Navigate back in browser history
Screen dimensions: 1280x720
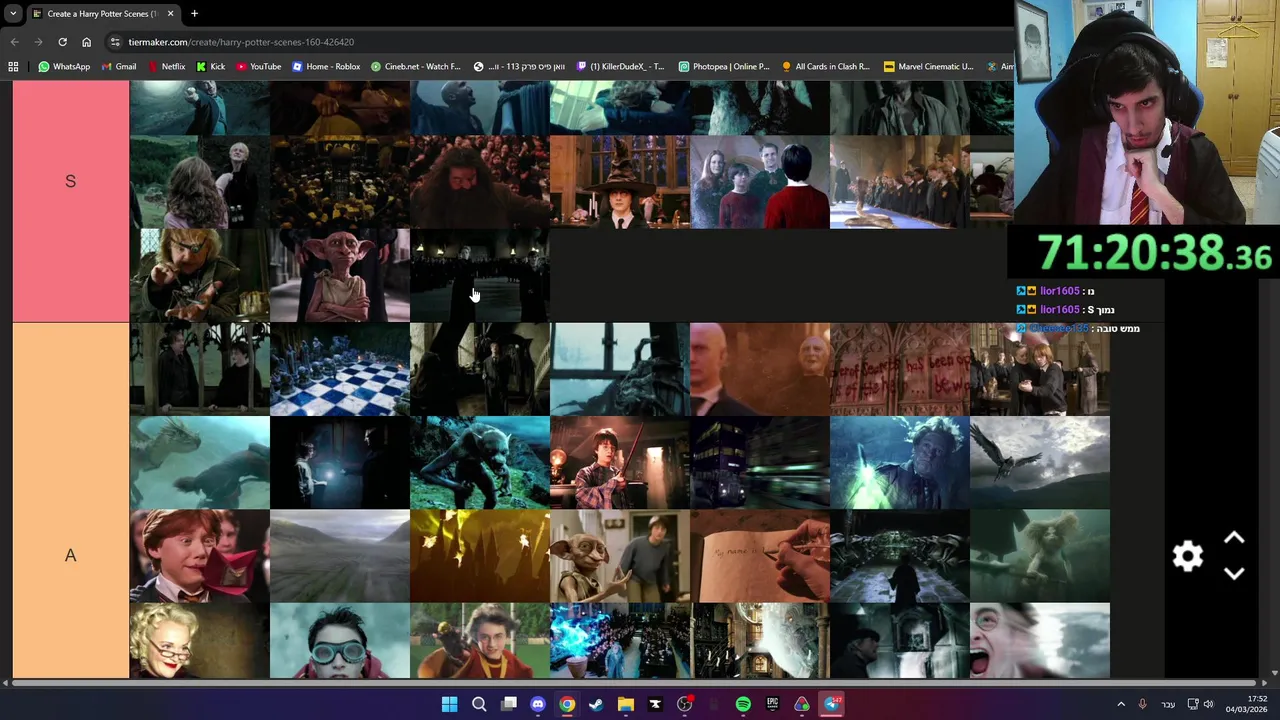(14, 42)
